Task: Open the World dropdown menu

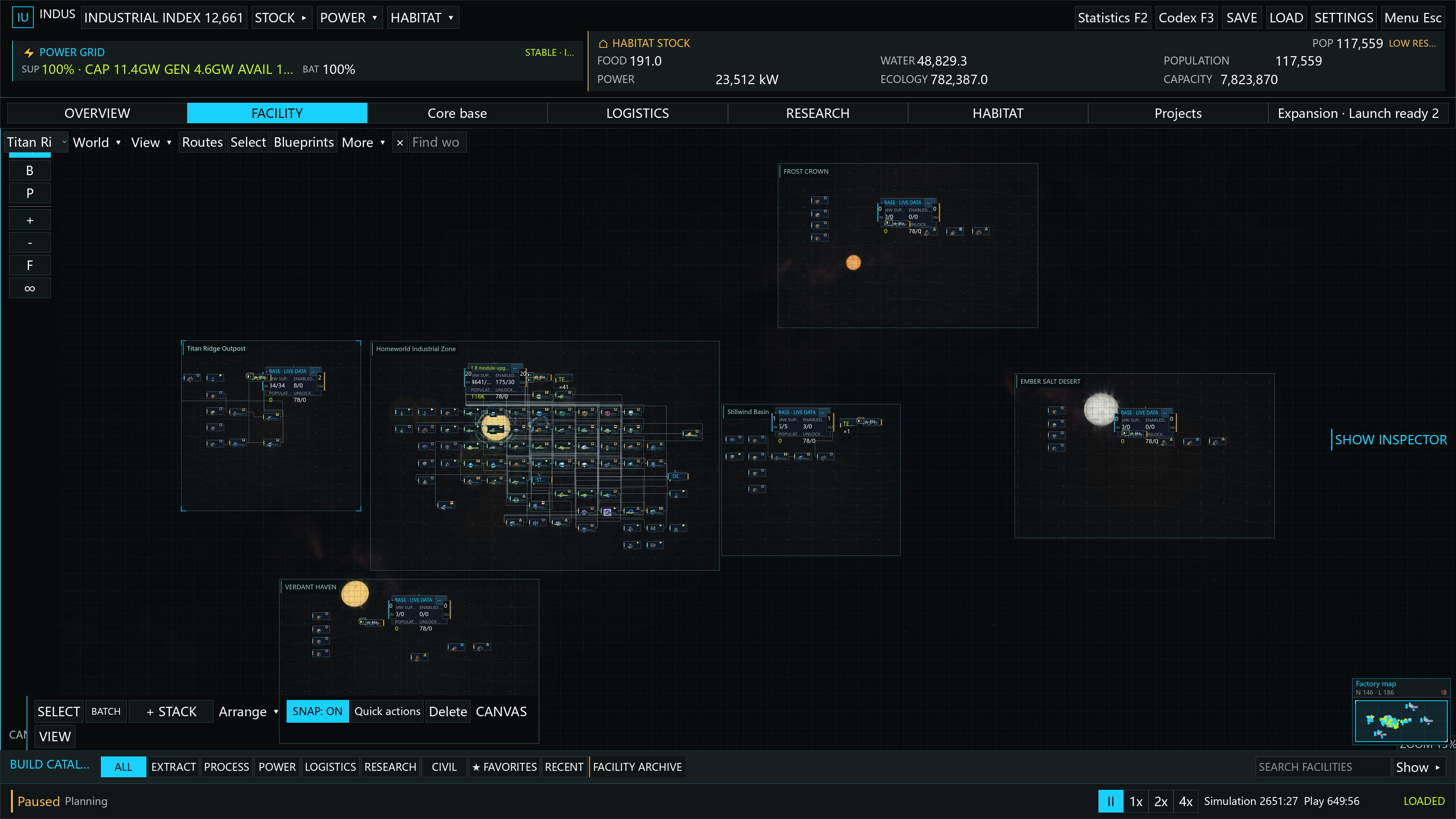Action: click(97, 143)
